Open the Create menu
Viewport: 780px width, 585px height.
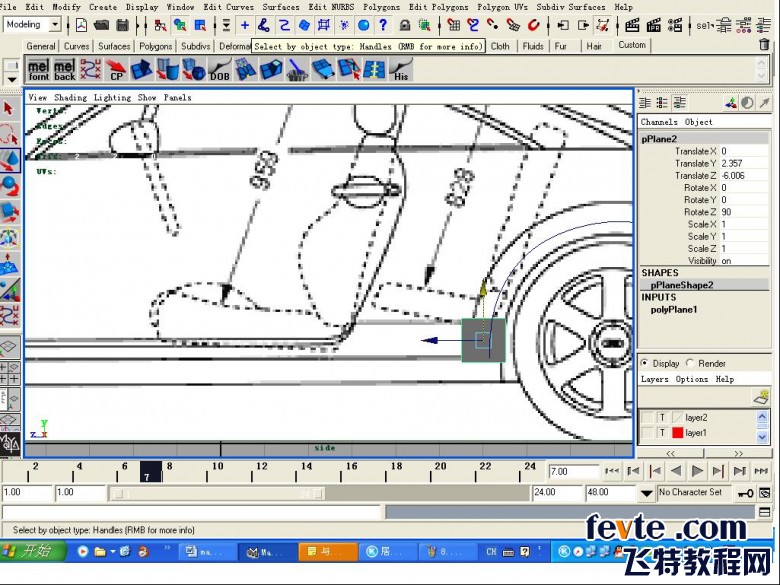102,7
